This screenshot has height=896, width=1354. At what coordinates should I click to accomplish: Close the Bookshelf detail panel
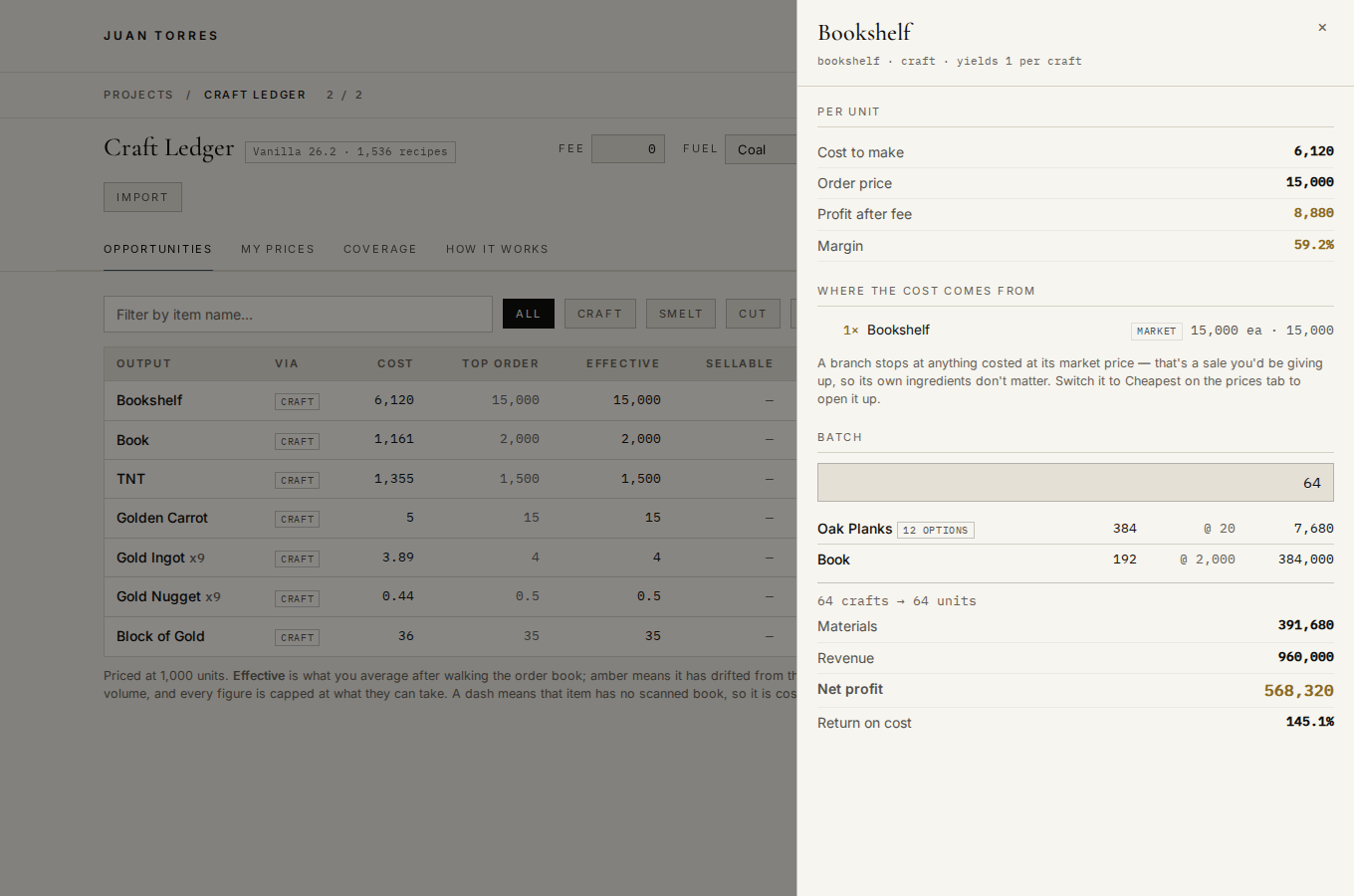click(x=1322, y=28)
